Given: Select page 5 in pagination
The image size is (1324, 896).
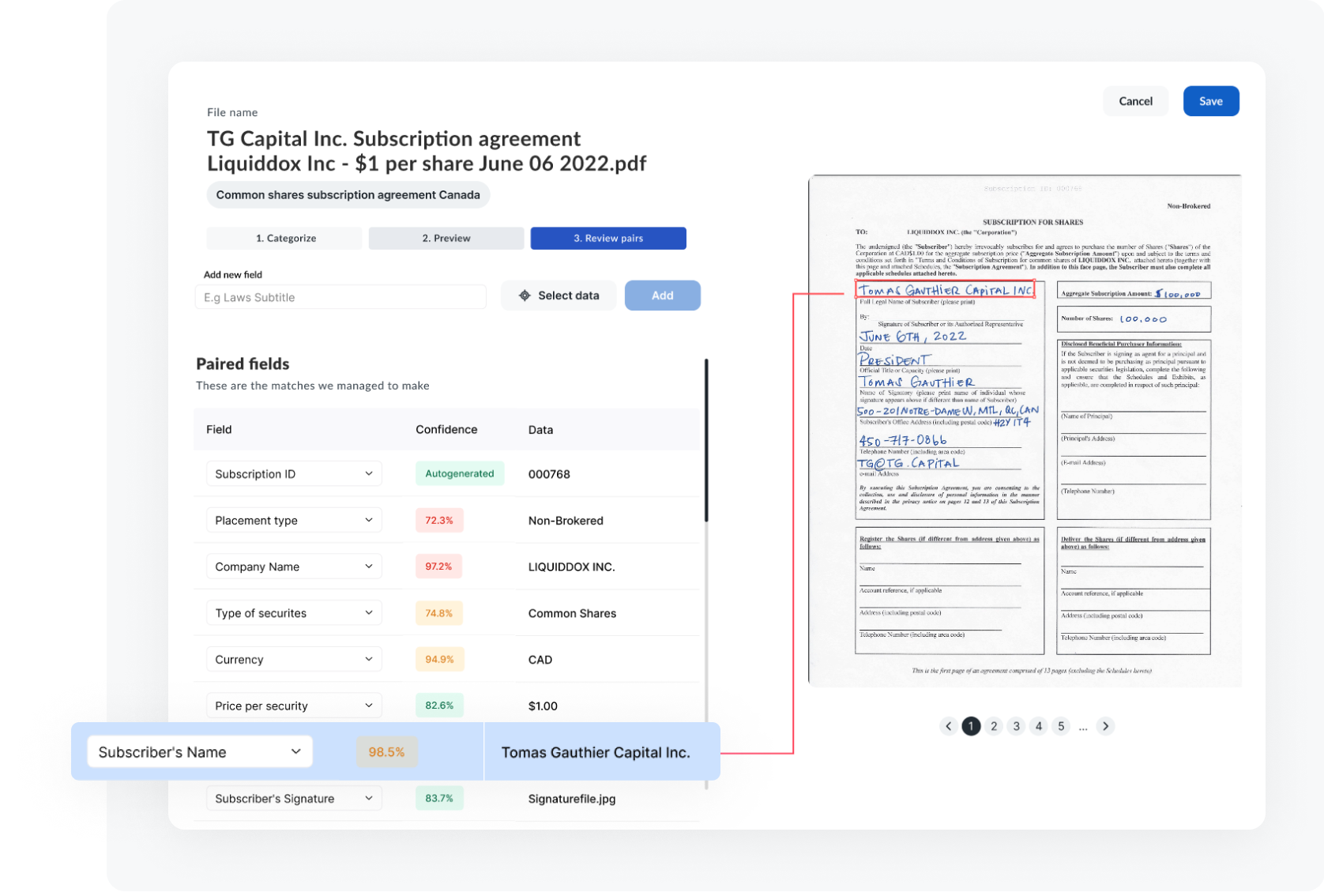Looking at the screenshot, I should (x=1061, y=726).
